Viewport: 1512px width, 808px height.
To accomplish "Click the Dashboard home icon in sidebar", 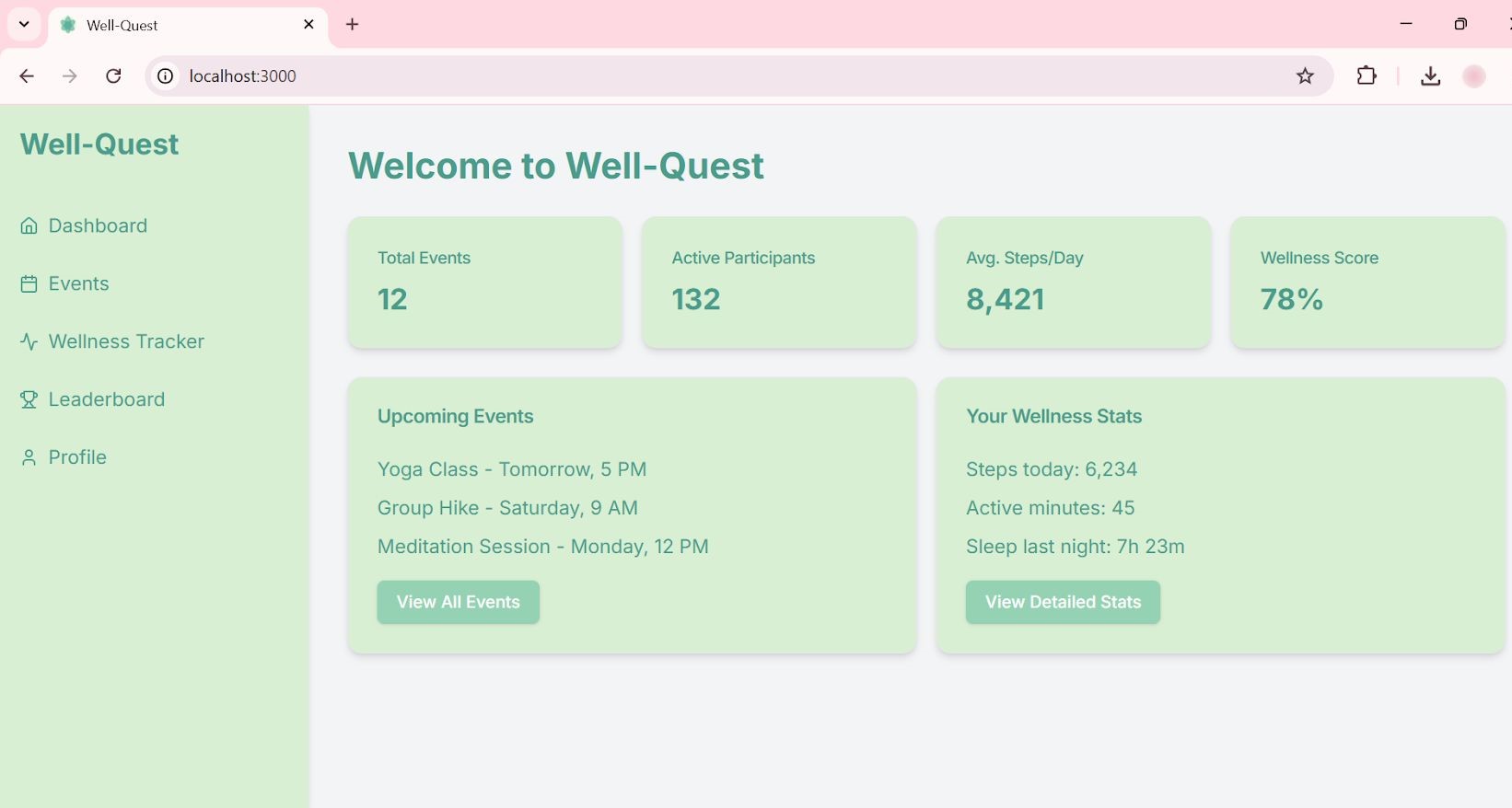I will 29,225.
